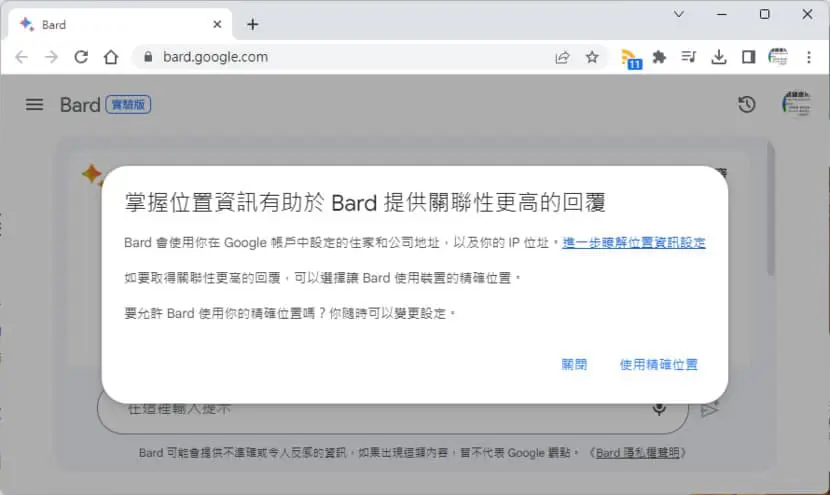Click the Google account avatar in Bard
Image resolution: width=830 pixels, height=495 pixels.
(x=797, y=104)
